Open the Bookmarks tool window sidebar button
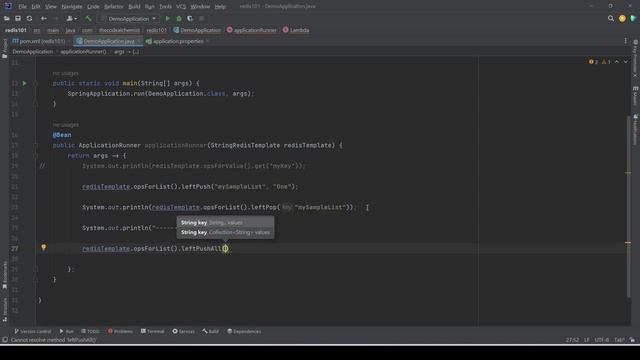640x360 pixels. point(4,276)
